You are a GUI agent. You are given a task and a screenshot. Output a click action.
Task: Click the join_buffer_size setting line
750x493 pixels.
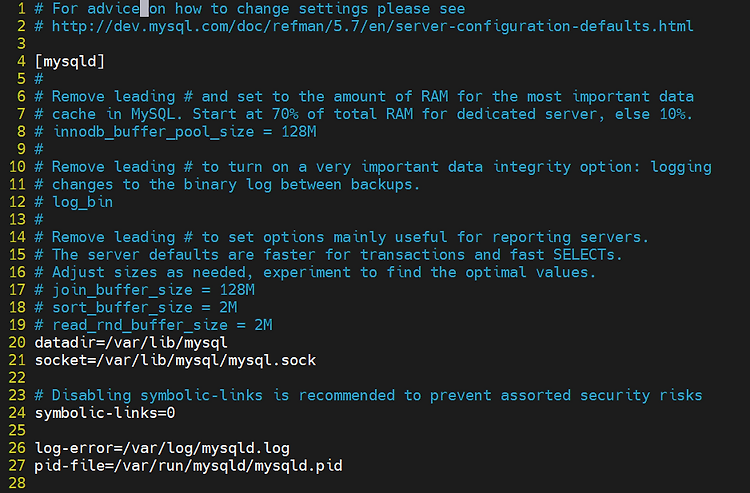tap(144, 290)
